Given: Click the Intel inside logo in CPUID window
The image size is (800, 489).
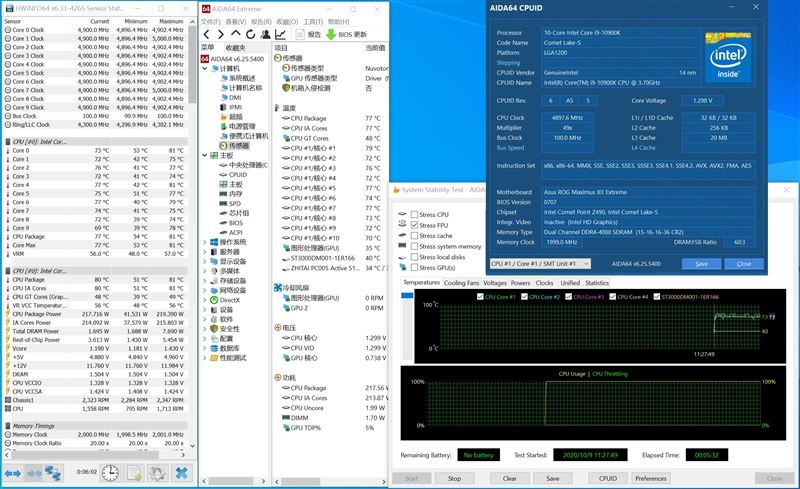Looking at the screenshot, I should tap(728, 57).
